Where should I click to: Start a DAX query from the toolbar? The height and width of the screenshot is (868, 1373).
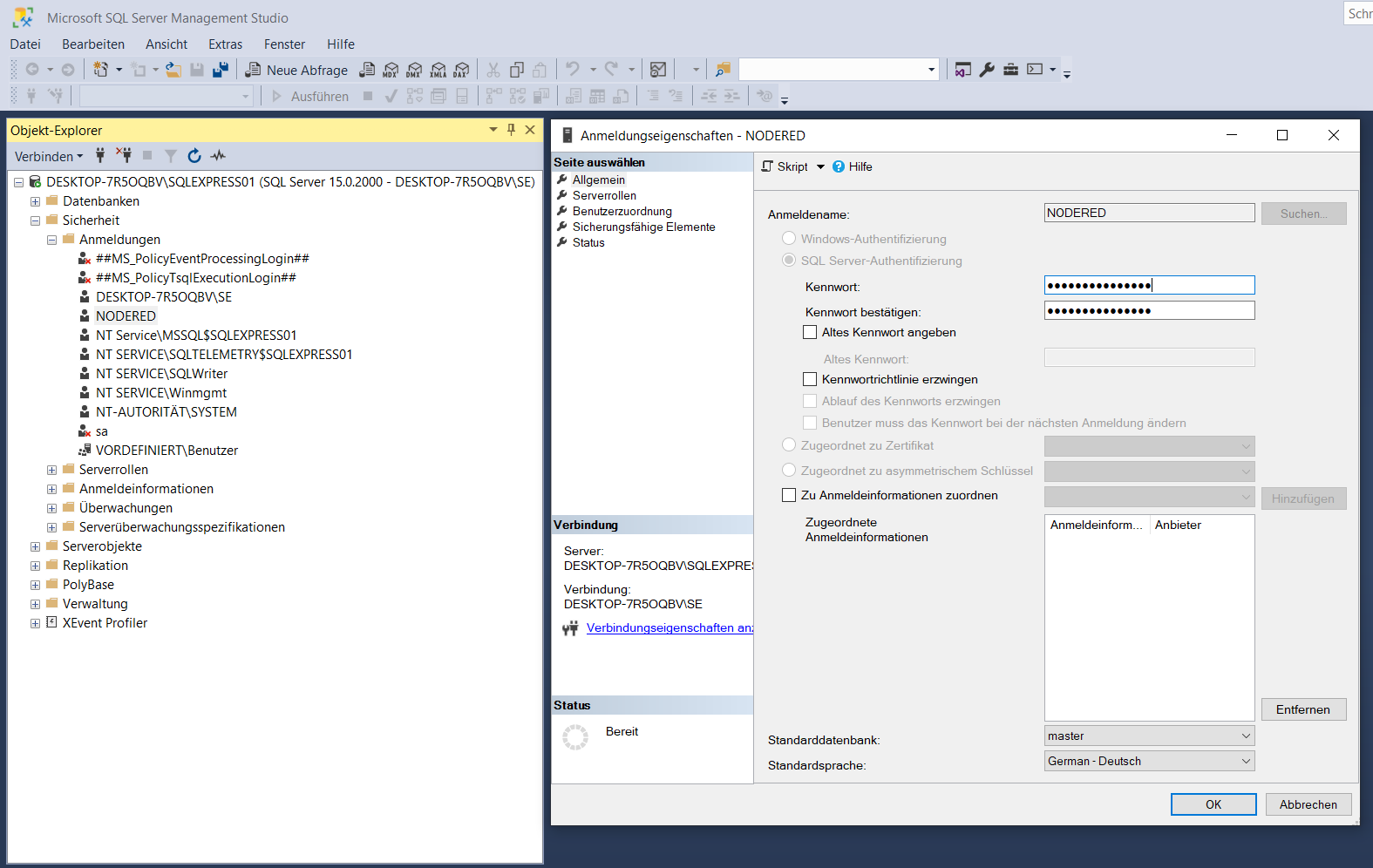461,70
